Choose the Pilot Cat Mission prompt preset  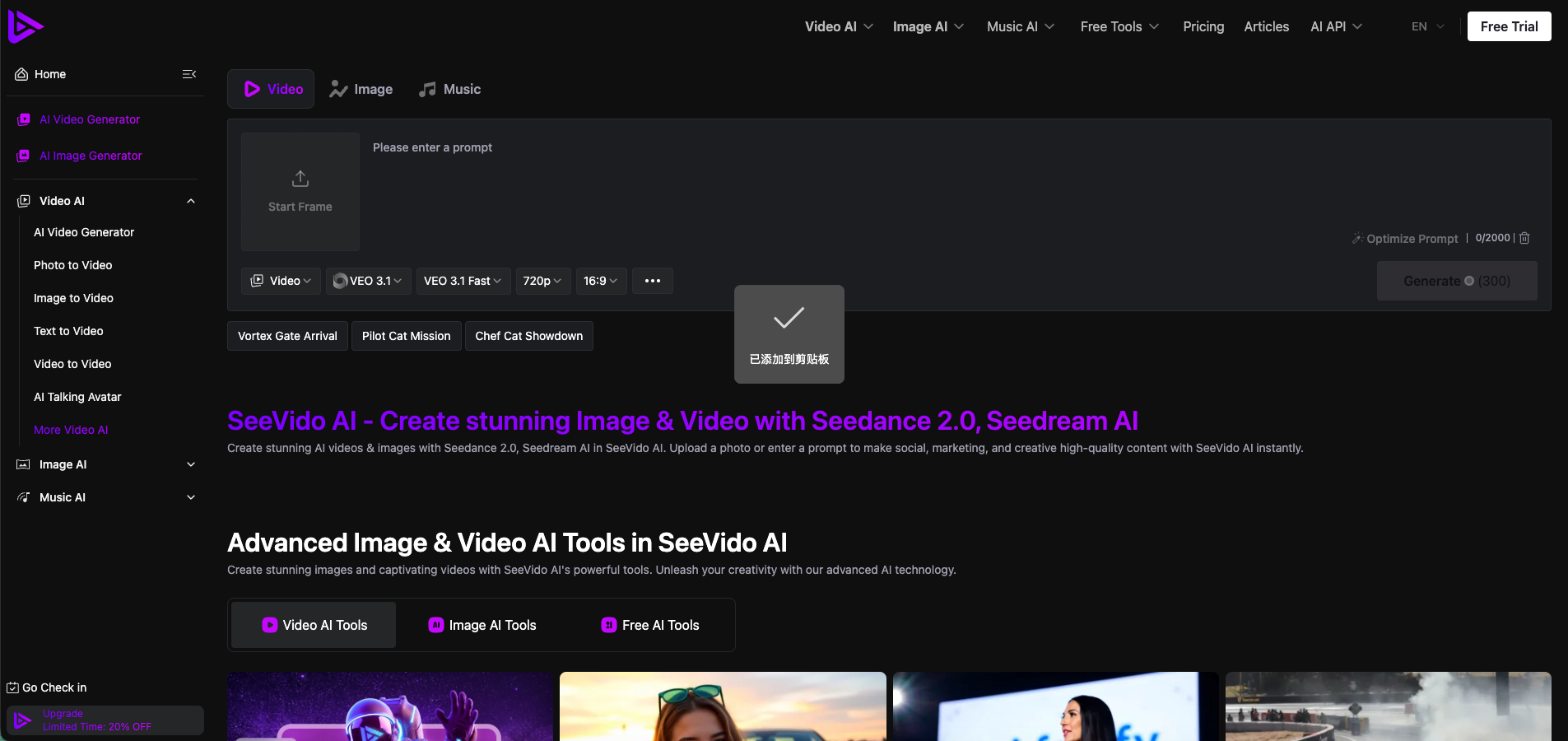click(x=407, y=336)
